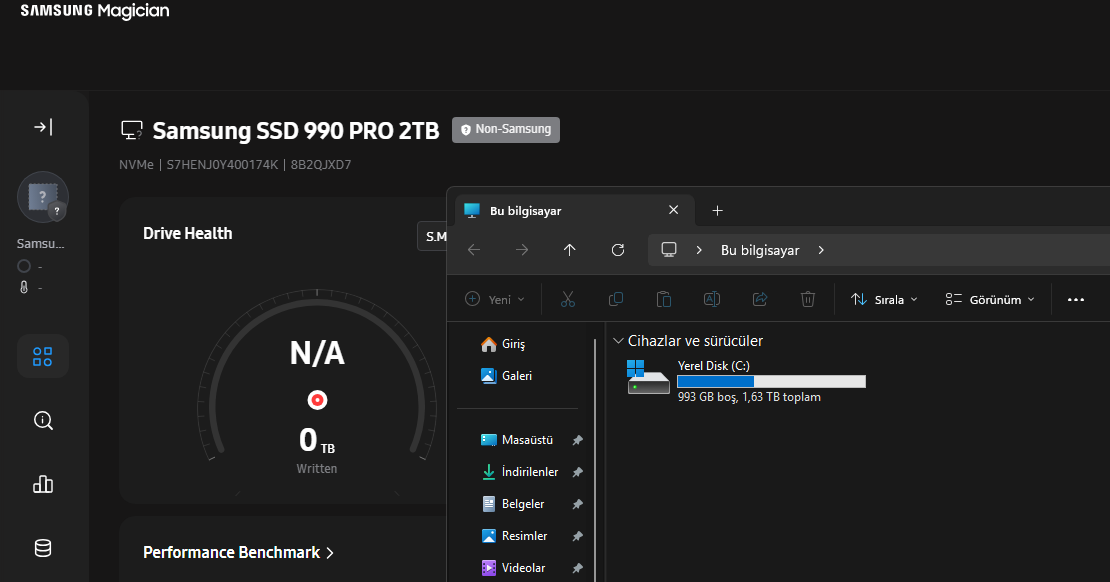Image resolution: width=1110 pixels, height=582 pixels.
Task: Click the pin icon beside Resimler
Action: click(x=578, y=536)
